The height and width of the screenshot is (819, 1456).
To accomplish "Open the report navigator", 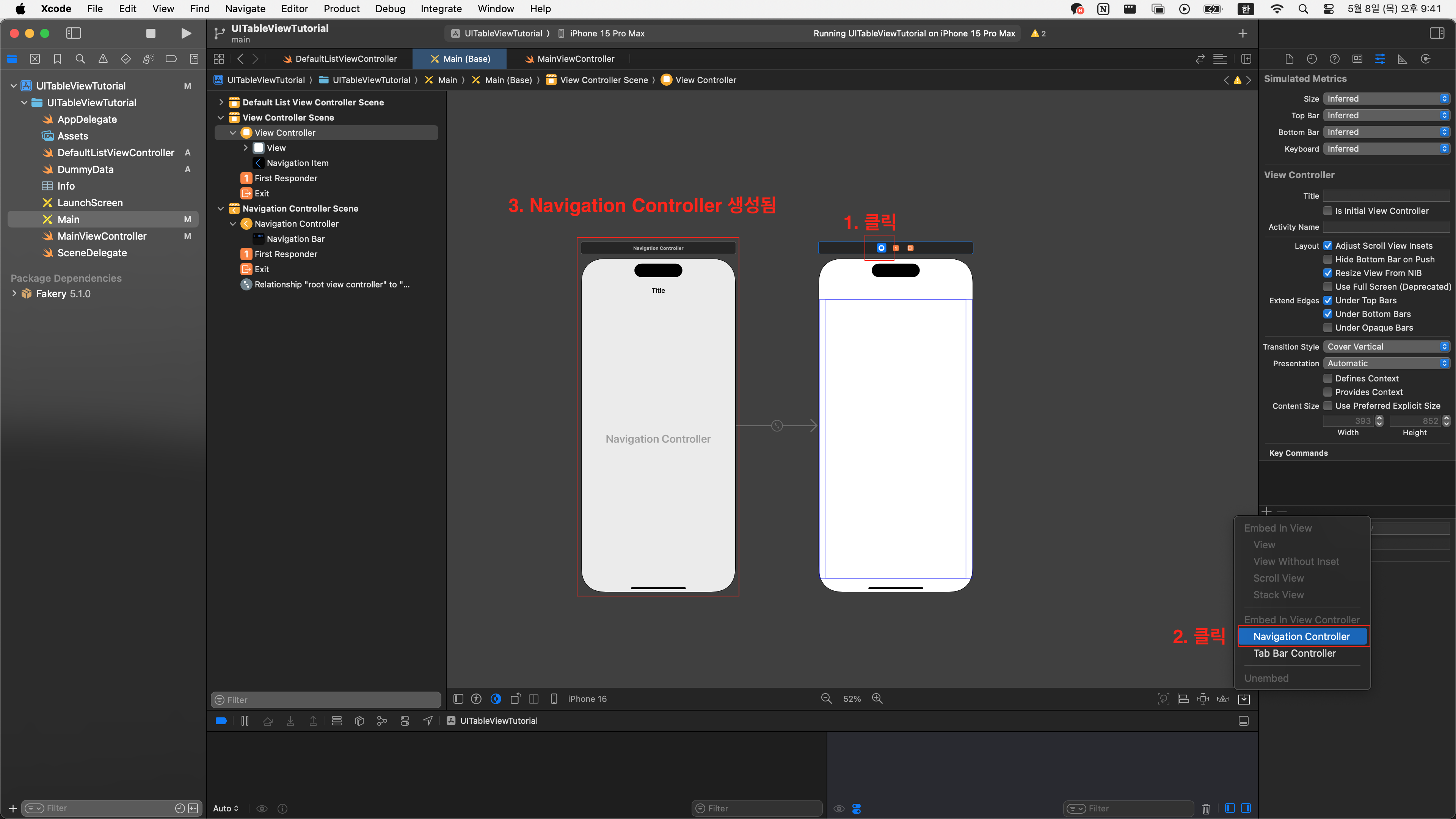I will 194,59.
